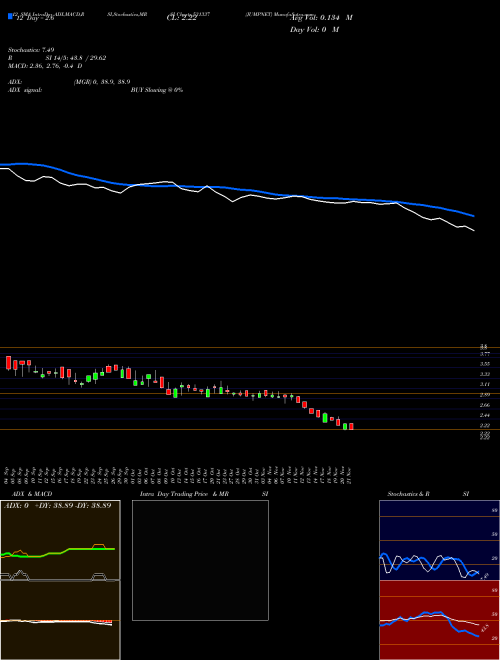Click the dark blue Stochastics chart panel
The height and width of the screenshot is (660, 500).
[439, 540]
